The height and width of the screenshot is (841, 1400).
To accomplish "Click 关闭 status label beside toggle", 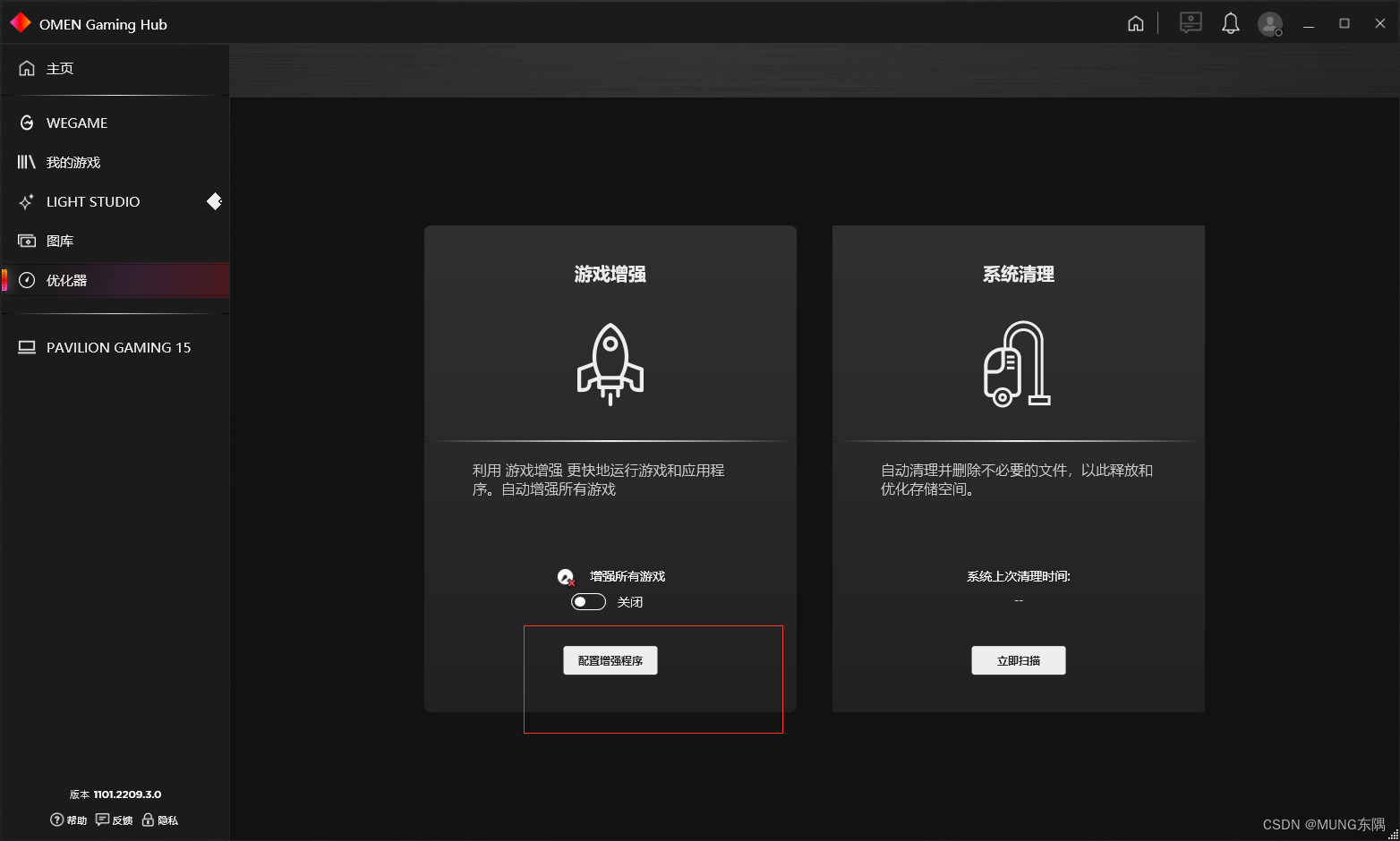I will tap(630, 602).
